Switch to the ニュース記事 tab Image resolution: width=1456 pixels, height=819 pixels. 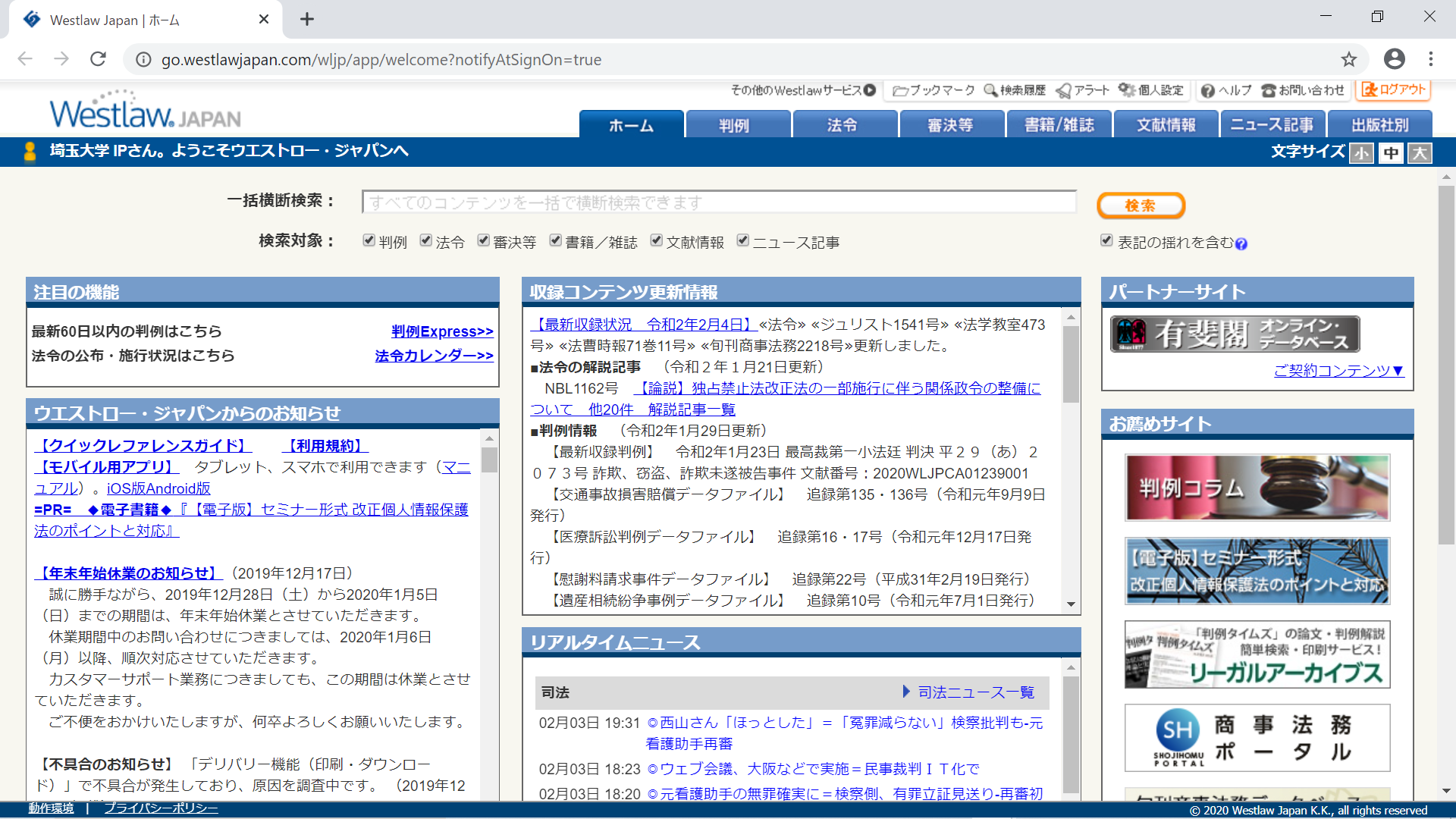[x=1272, y=124]
